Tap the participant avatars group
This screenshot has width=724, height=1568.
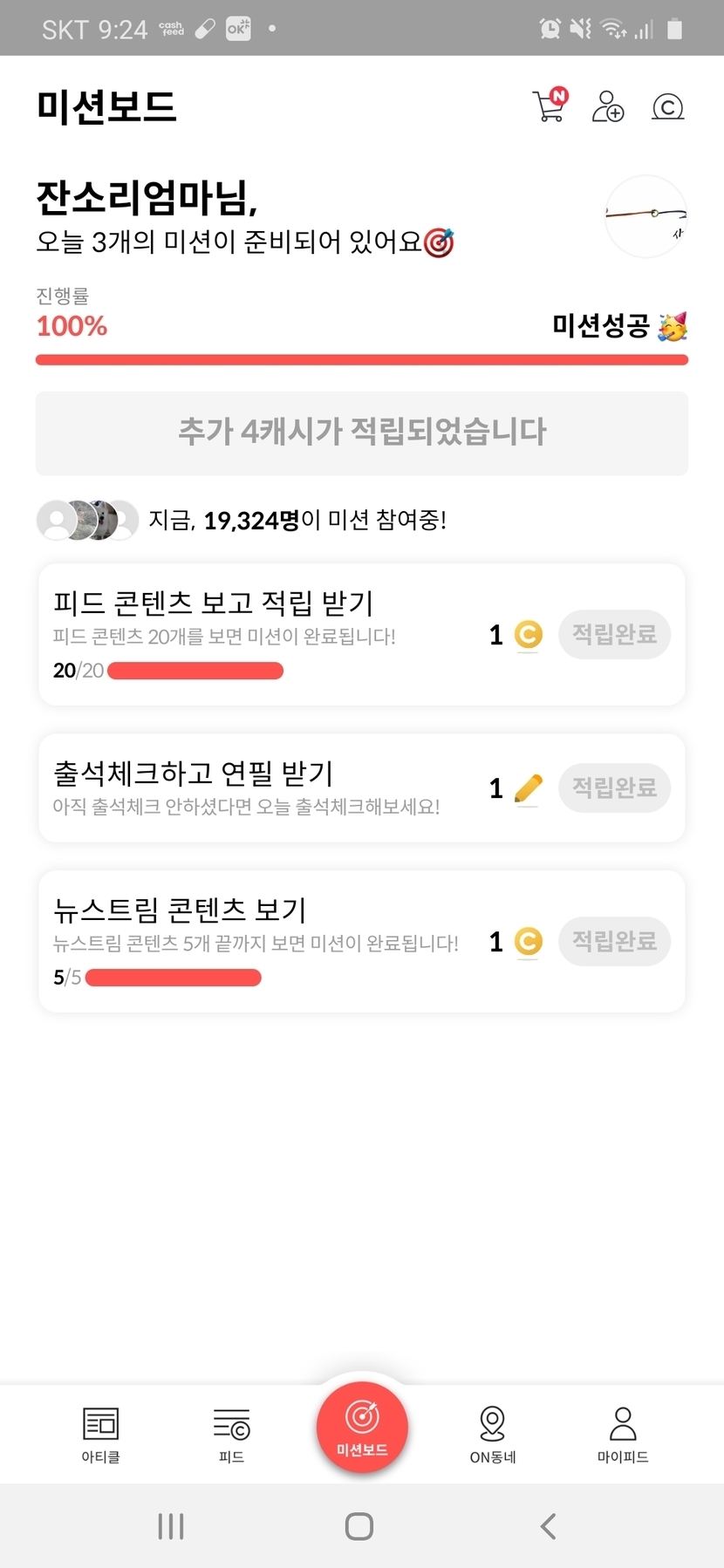coord(87,520)
